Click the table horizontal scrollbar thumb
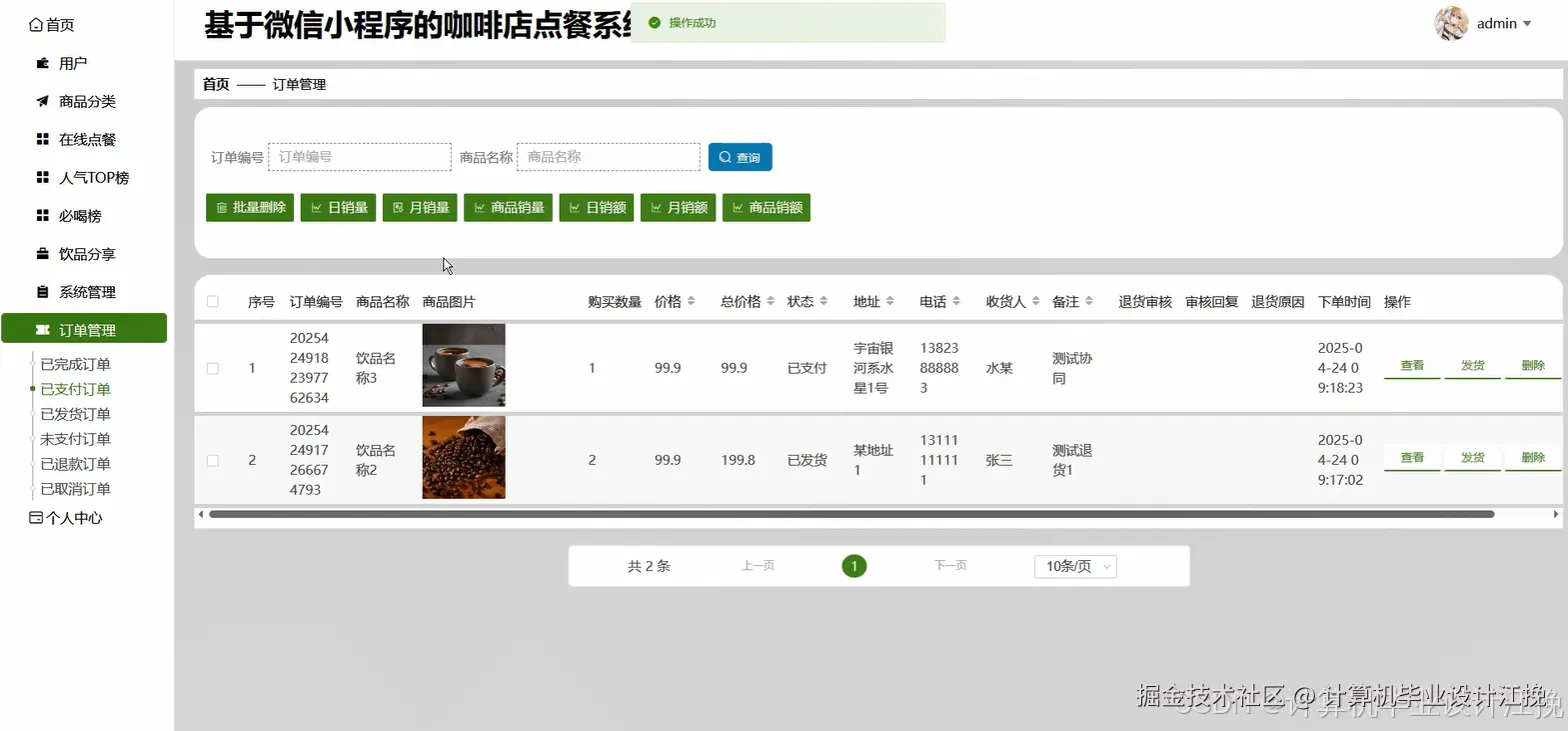Image resolution: width=1568 pixels, height=731 pixels. pos(851,514)
